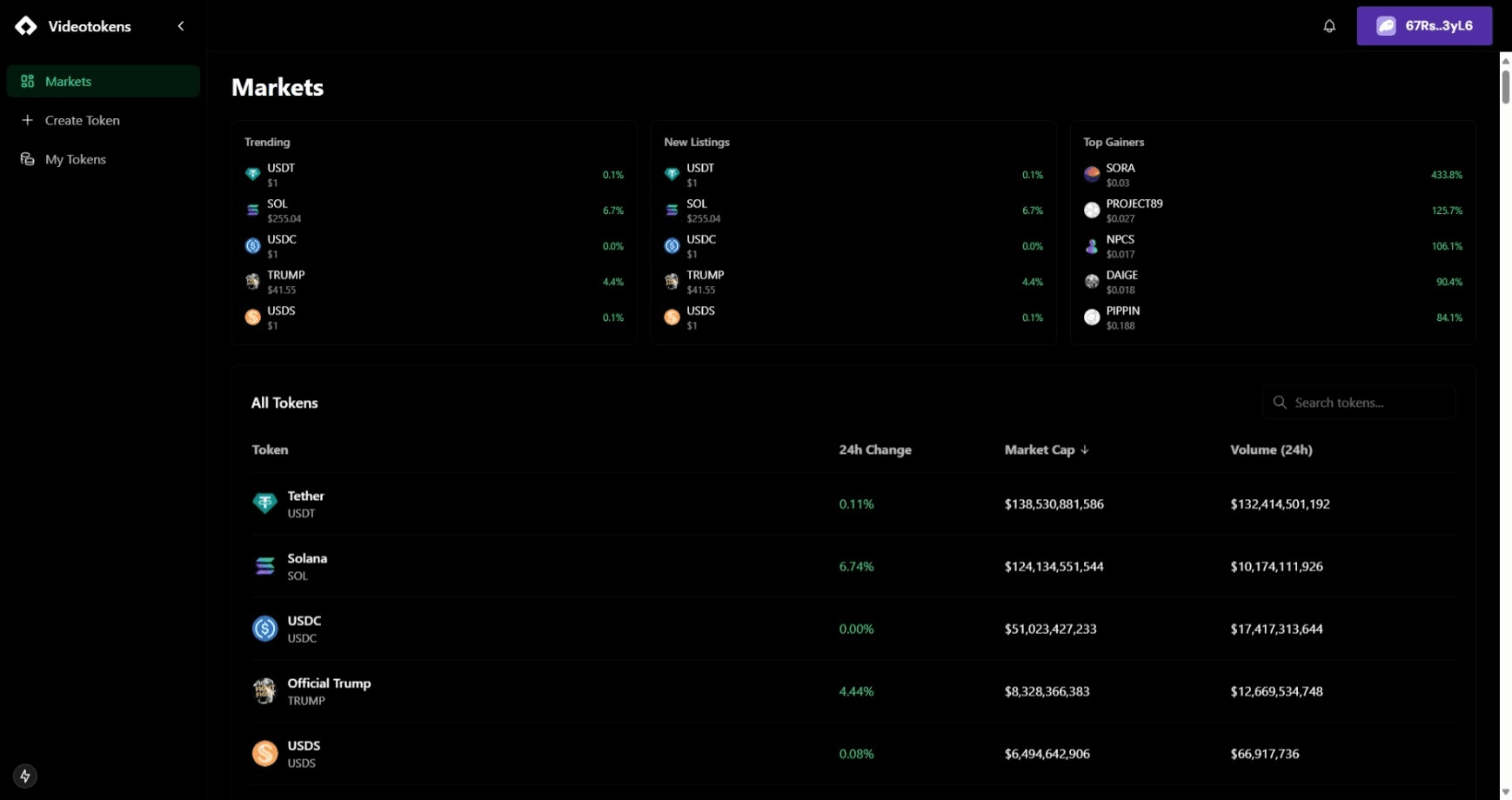Viewport: 1512px width, 800px height.
Task: Click SOL icon in Trending
Action: 252,210
